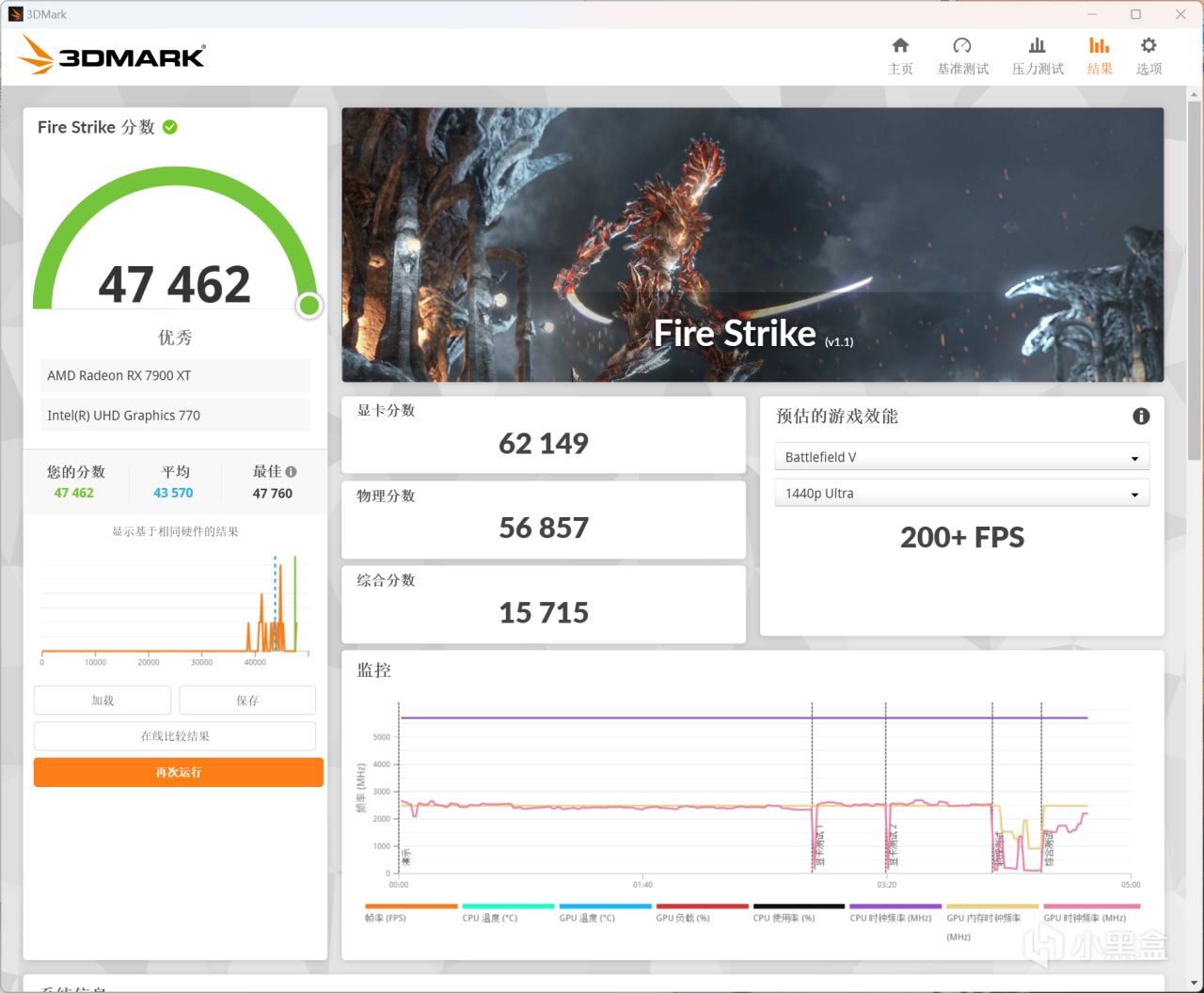Open the 基准测试 benchmarks section

(x=962, y=56)
